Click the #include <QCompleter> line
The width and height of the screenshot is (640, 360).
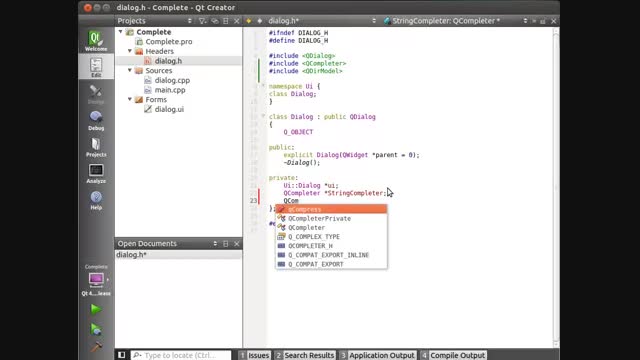307,63
